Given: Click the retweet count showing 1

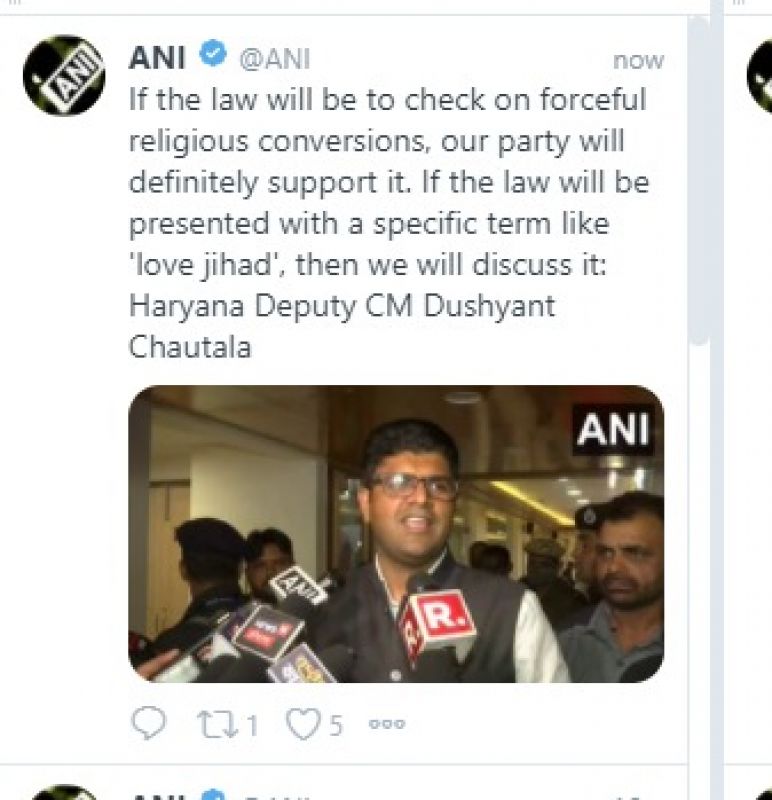Looking at the screenshot, I should click(252, 725).
